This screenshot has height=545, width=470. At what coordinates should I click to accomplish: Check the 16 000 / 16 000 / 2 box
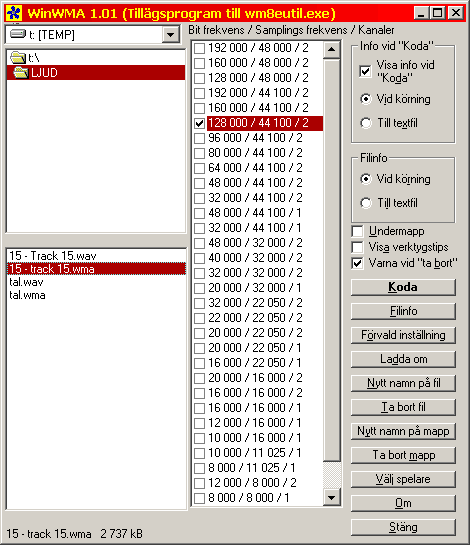click(x=199, y=393)
